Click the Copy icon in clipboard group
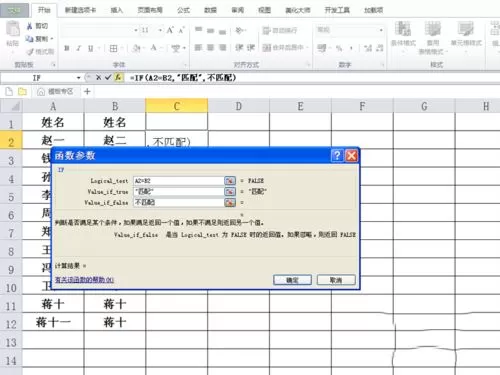Viewport: 500px width, 375px height. (x=30, y=39)
